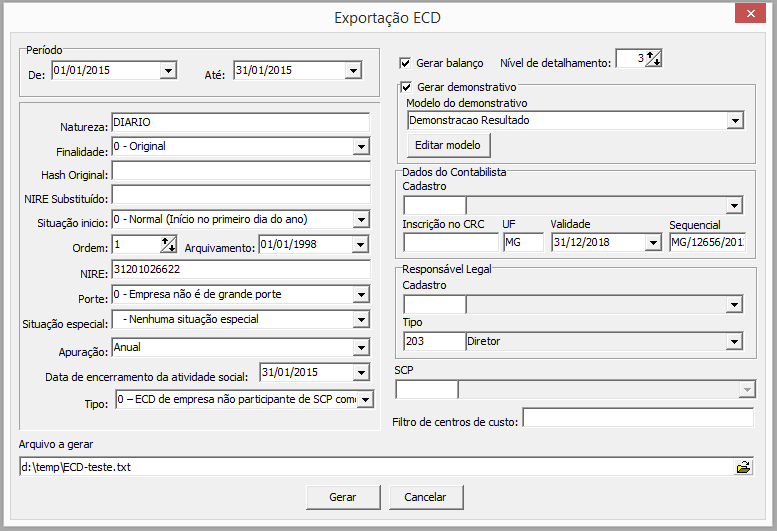Click the Nível de detalhamento spinner arrows

point(653,59)
